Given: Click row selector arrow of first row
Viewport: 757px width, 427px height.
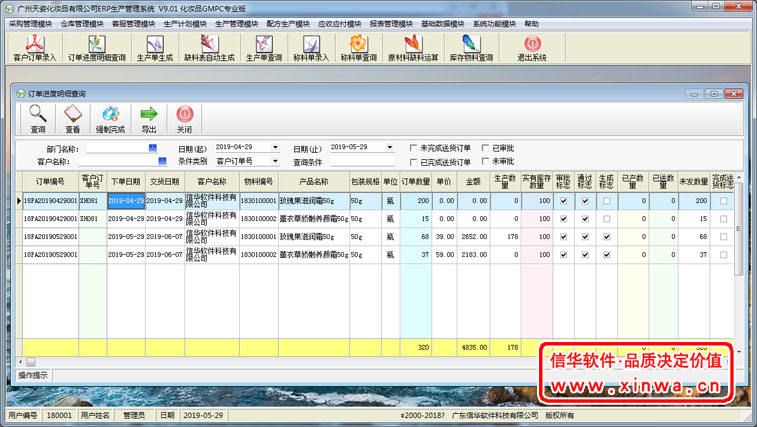Looking at the screenshot, I should (19, 201).
